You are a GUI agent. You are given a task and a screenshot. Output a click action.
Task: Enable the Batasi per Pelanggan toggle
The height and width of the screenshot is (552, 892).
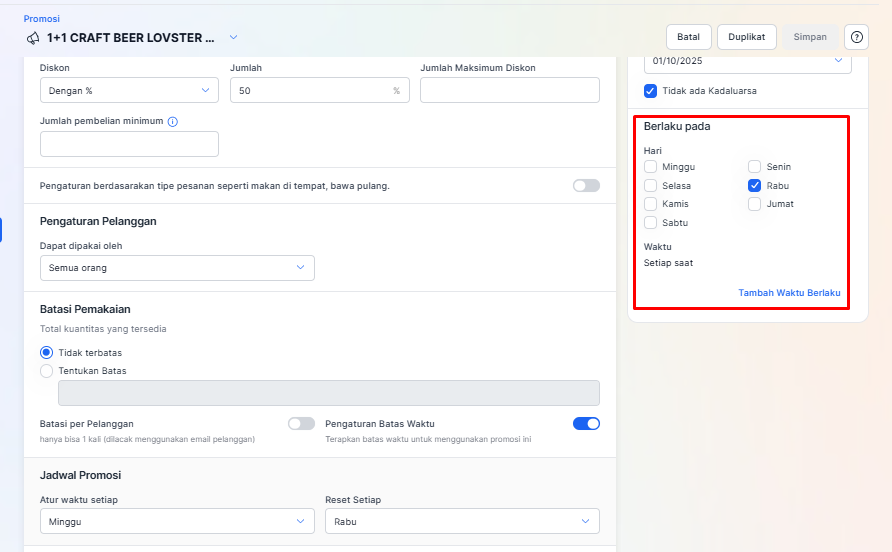[x=301, y=424]
